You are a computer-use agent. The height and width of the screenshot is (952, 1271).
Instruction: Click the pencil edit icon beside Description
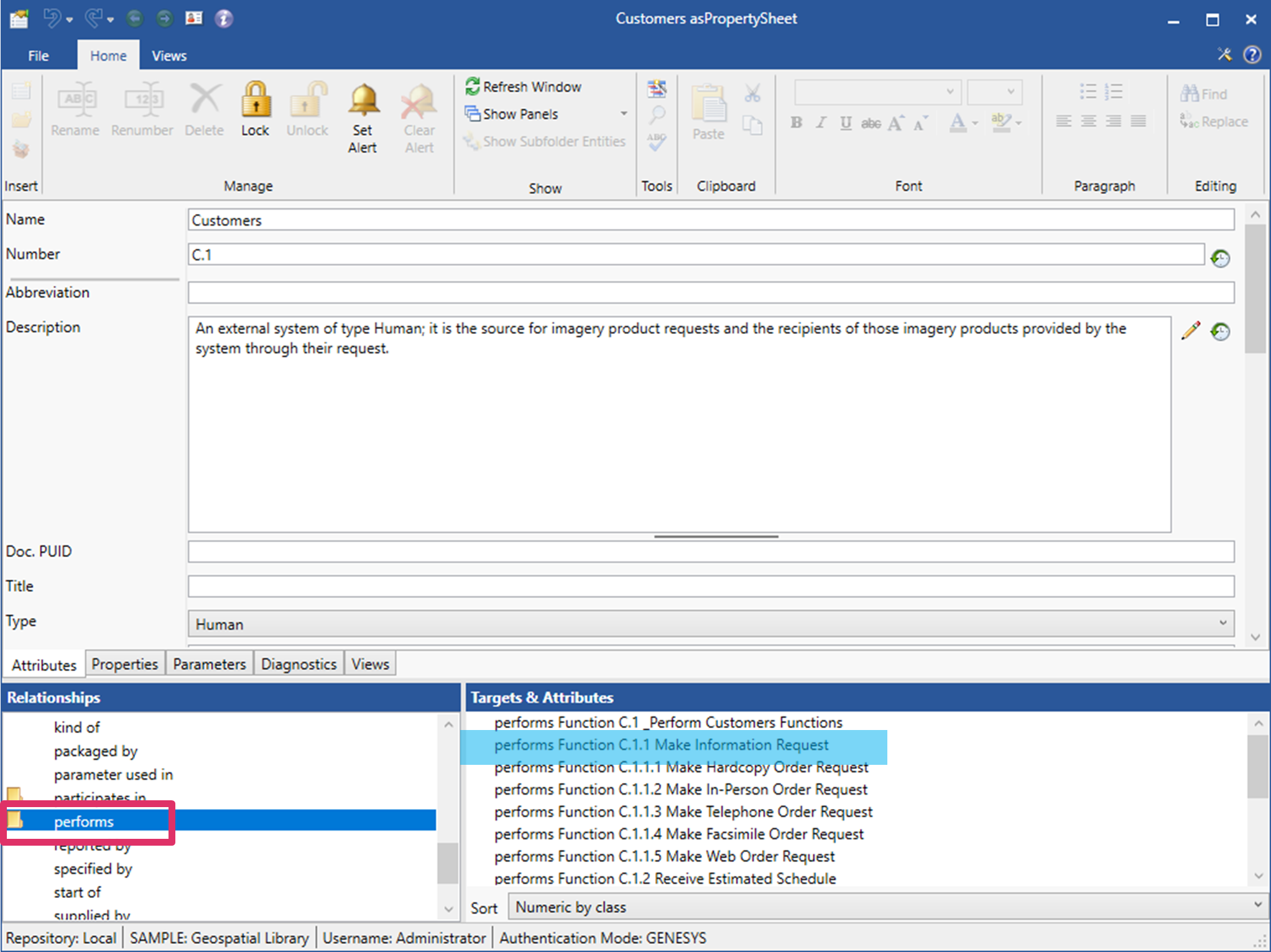1190,331
